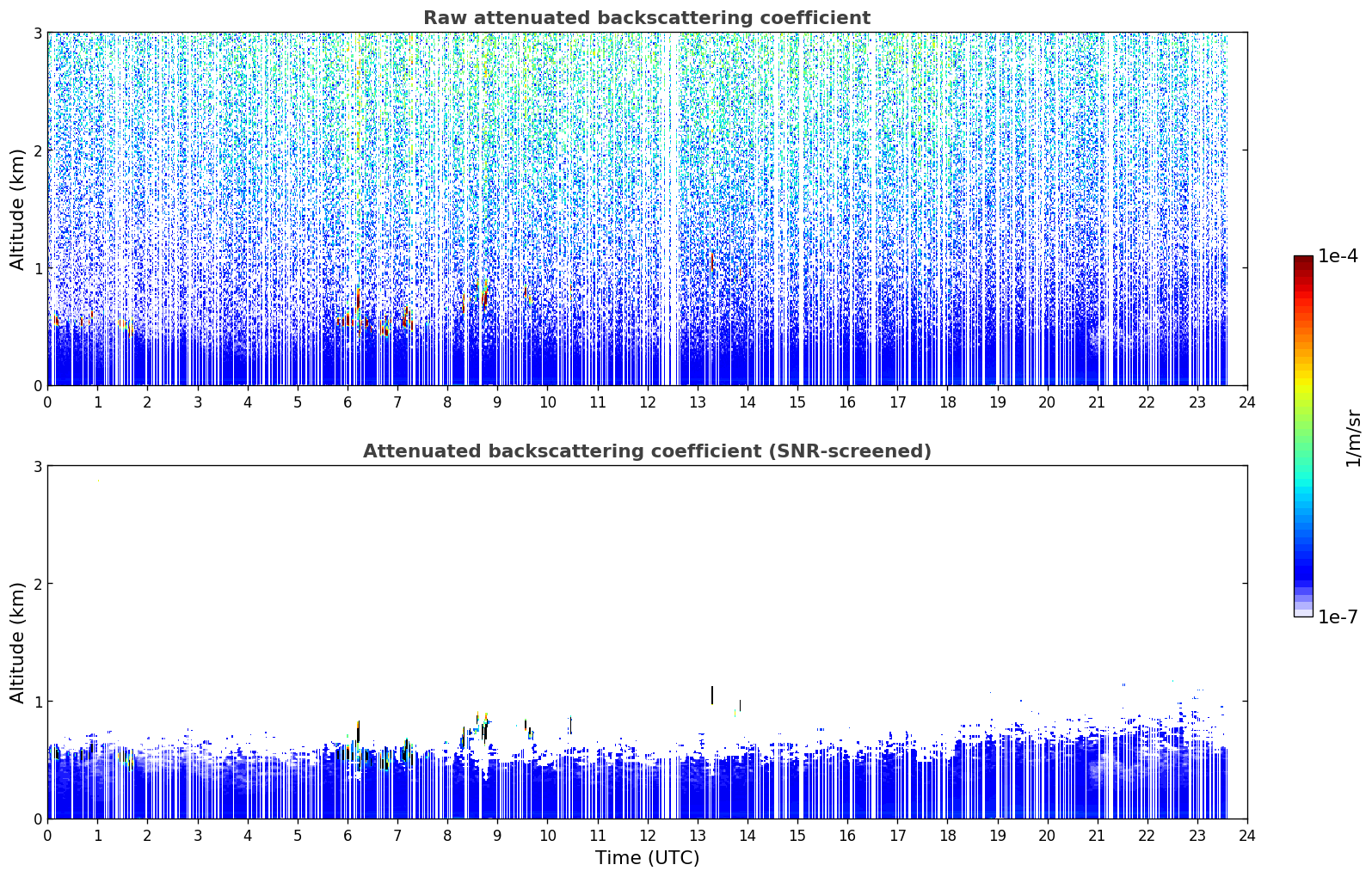Click altitude tick 3 on the top plot
The width and height of the screenshot is (1372, 877).
tap(37, 33)
